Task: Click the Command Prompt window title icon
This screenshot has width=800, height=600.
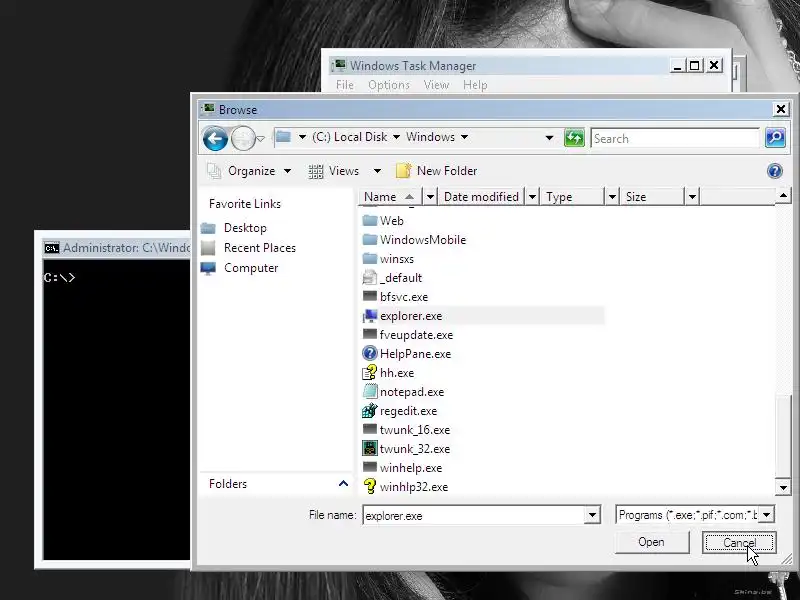Action: pos(52,248)
